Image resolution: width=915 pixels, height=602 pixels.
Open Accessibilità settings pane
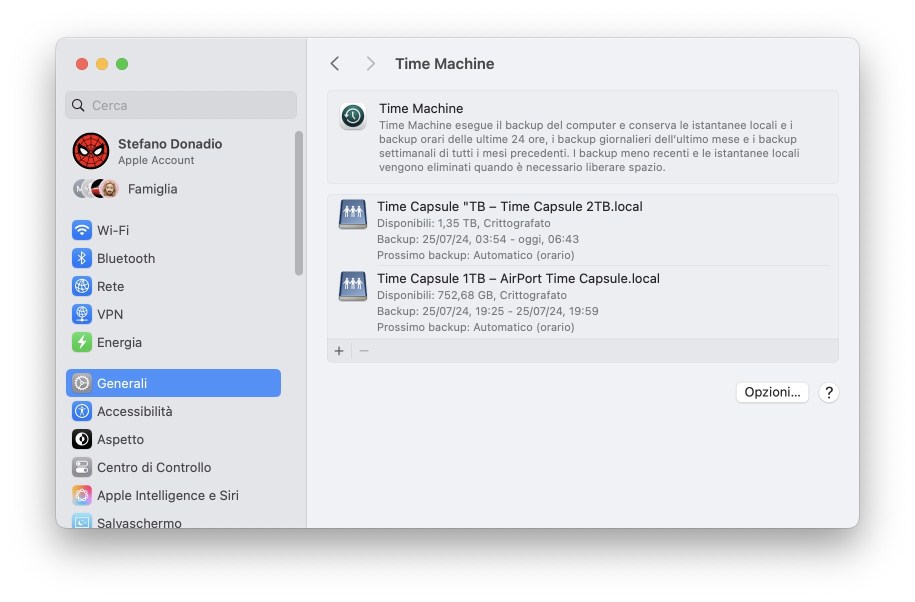[x=173, y=411]
